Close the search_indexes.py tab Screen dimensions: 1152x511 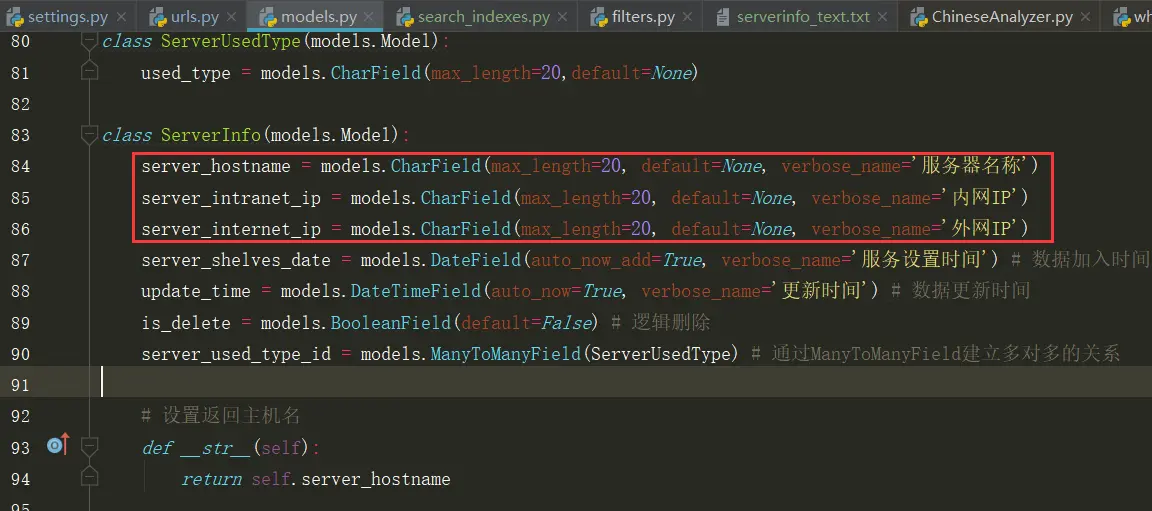[563, 16]
